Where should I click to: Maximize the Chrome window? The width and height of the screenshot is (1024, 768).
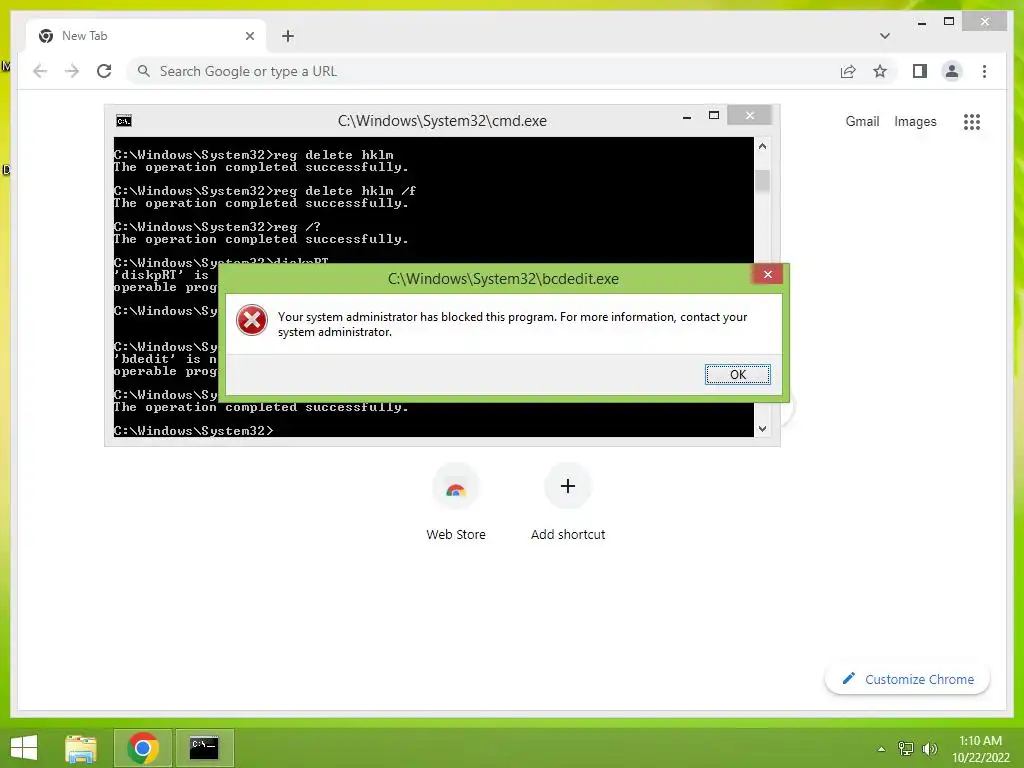tap(949, 22)
